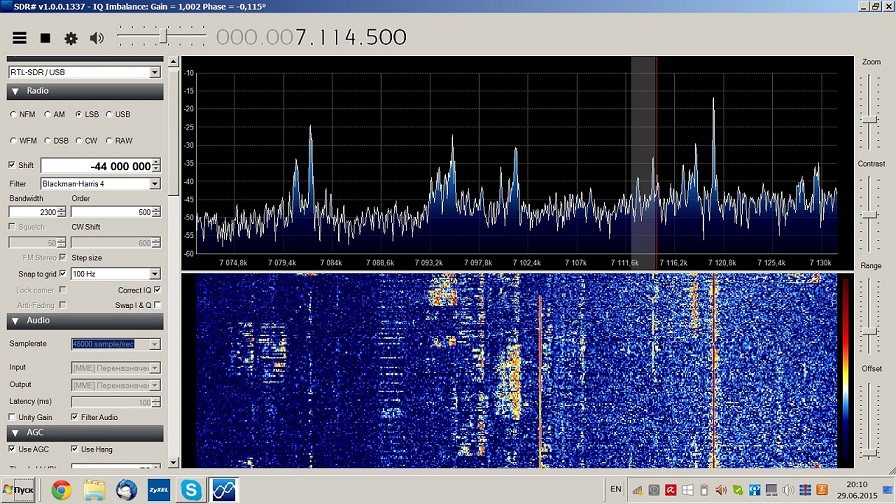
Task: Adjust the Contrast slider
Action: pyautogui.click(x=870, y=215)
